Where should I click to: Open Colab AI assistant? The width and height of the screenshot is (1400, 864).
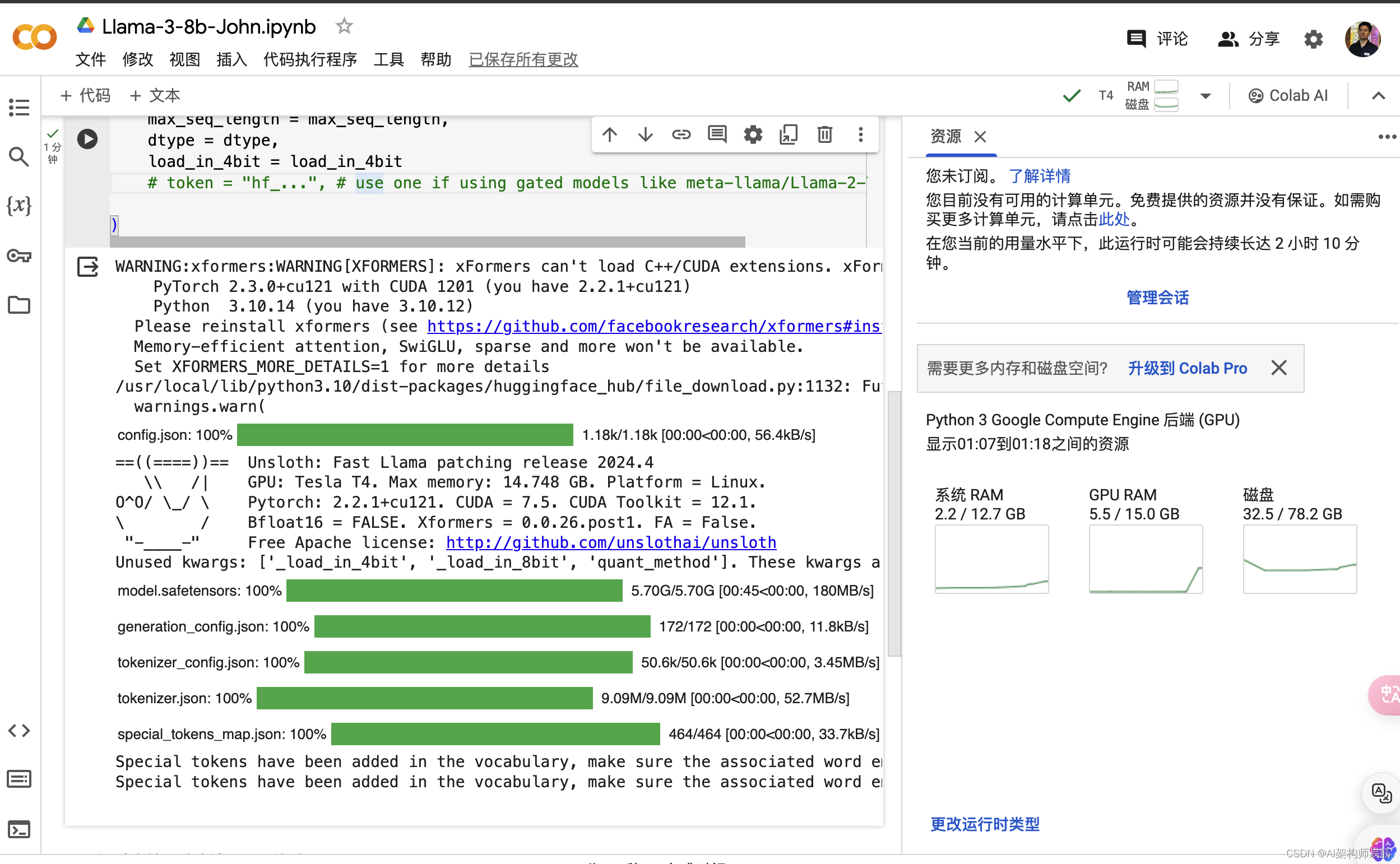(1288, 95)
